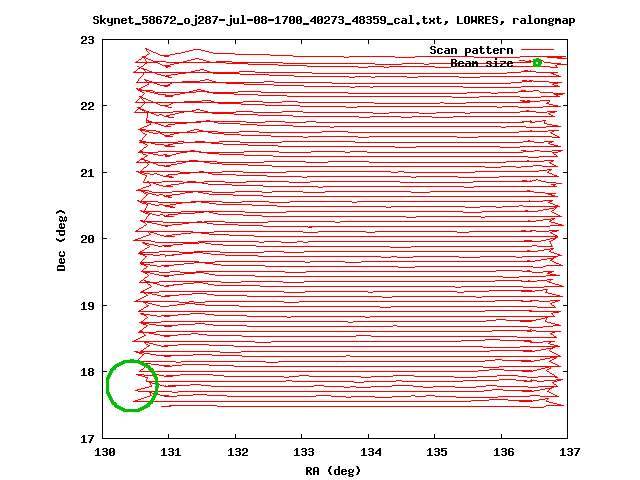
Task: Click the y-axis tick label 23
Action: point(87,40)
